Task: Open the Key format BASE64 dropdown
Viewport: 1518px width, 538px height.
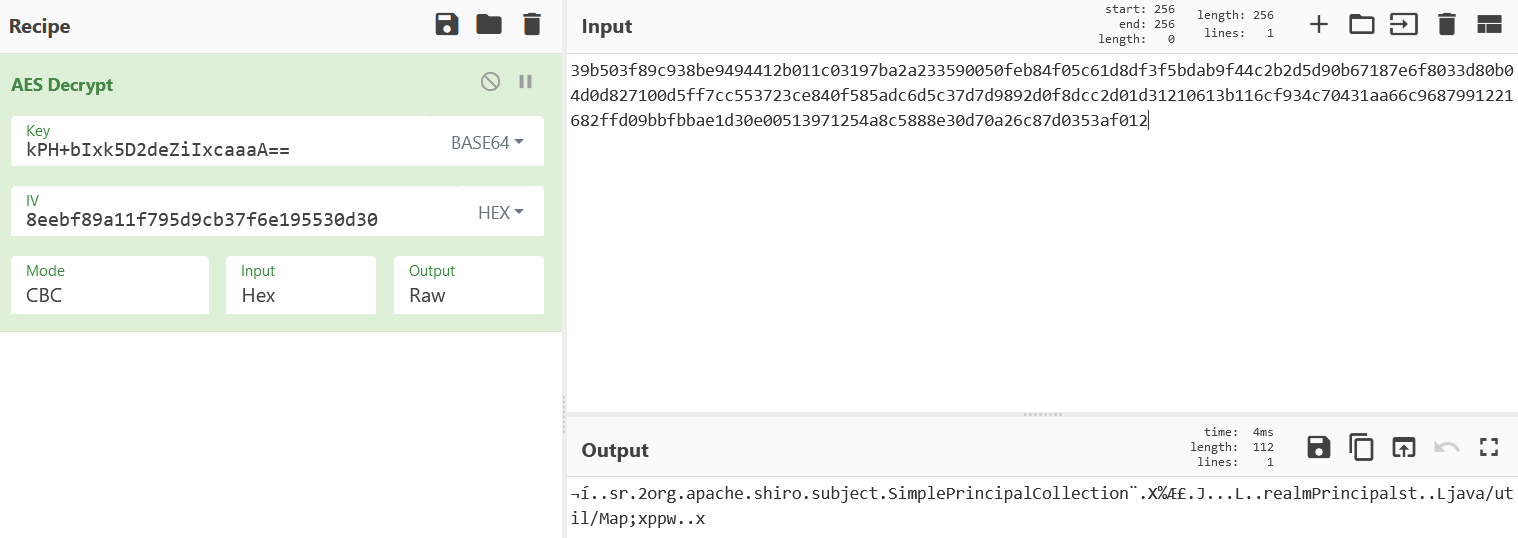Action: pos(487,142)
